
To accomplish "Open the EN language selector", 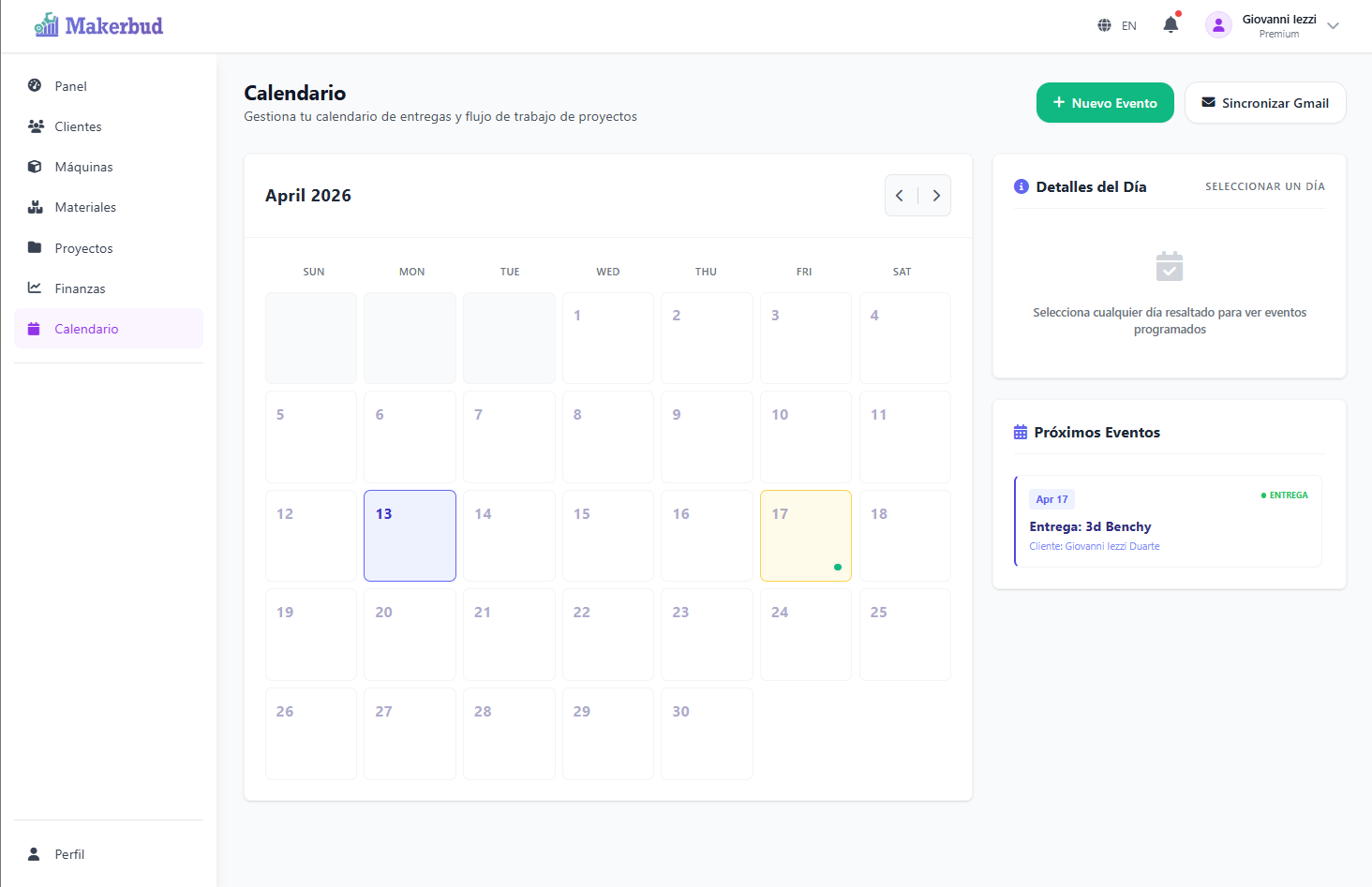I will click(1117, 25).
